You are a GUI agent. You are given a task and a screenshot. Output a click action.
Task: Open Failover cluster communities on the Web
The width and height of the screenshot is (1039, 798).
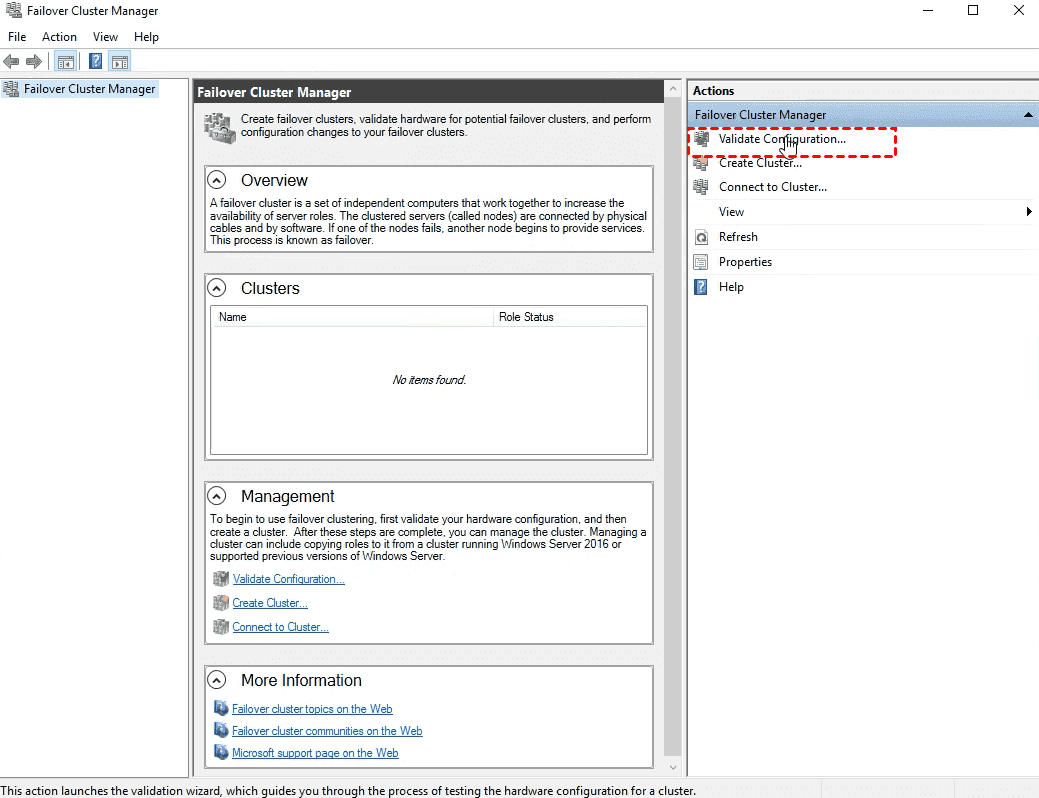pos(327,731)
